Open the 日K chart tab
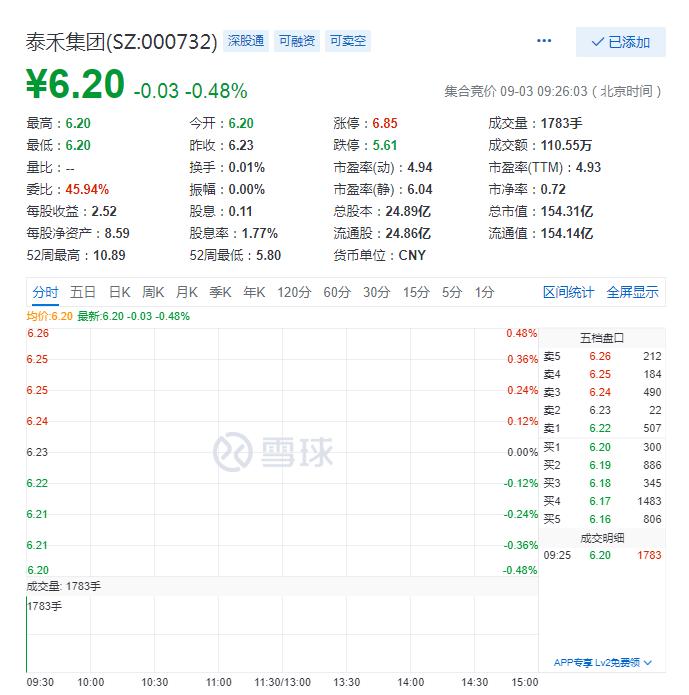The height and width of the screenshot is (695, 689). pos(120,293)
